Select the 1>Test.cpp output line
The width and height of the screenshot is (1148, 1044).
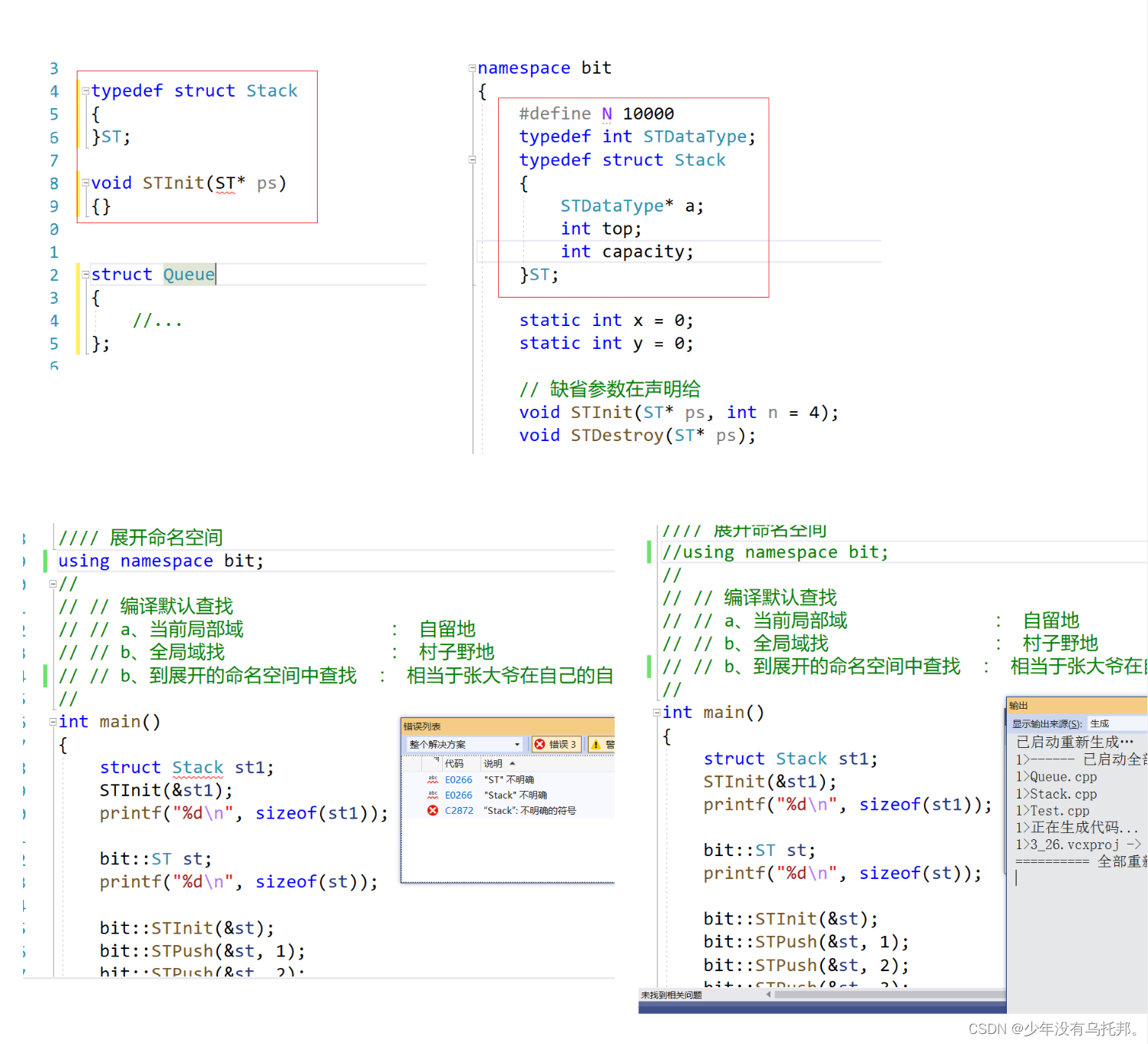1052,811
